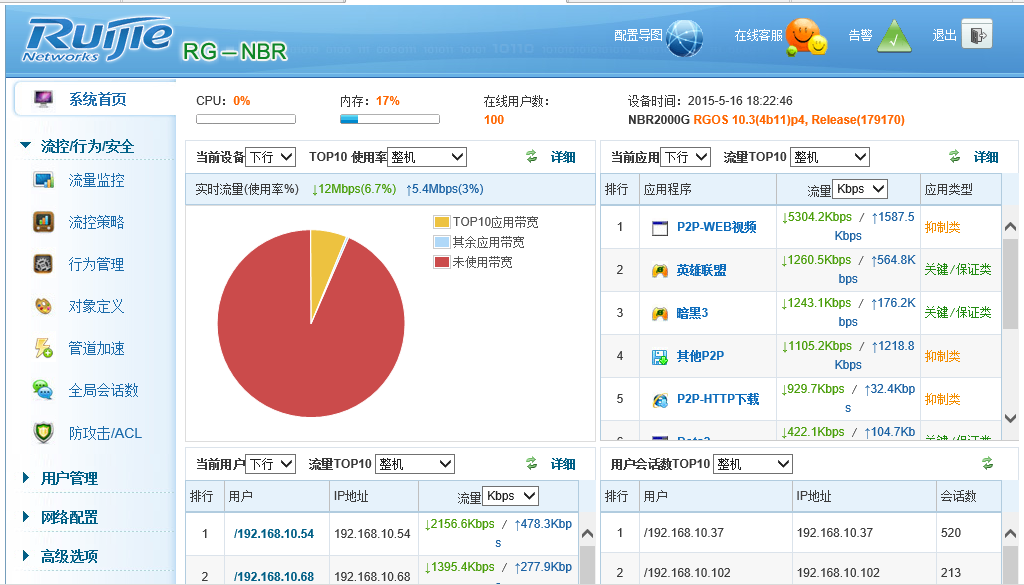Click the 管道加速 lightning icon
Viewport: 1024px width, 585px height.
(x=44, y=348)
